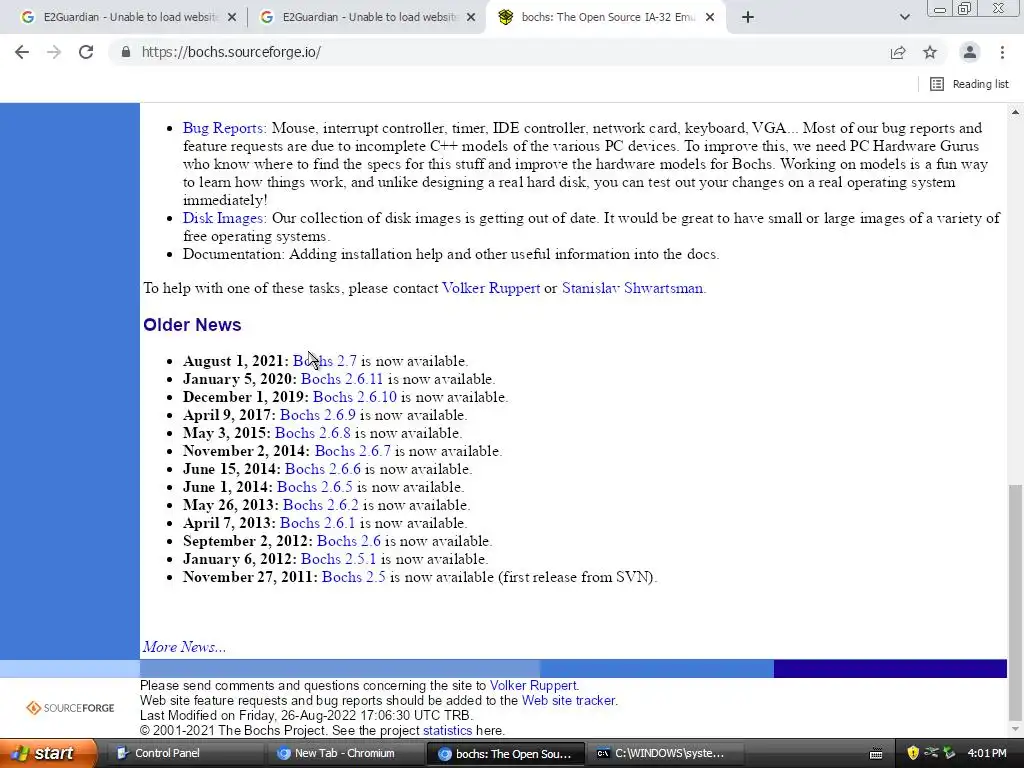Bookmark this page with the star
This screenshot has height=768, width=1024.
pos(930,52)
